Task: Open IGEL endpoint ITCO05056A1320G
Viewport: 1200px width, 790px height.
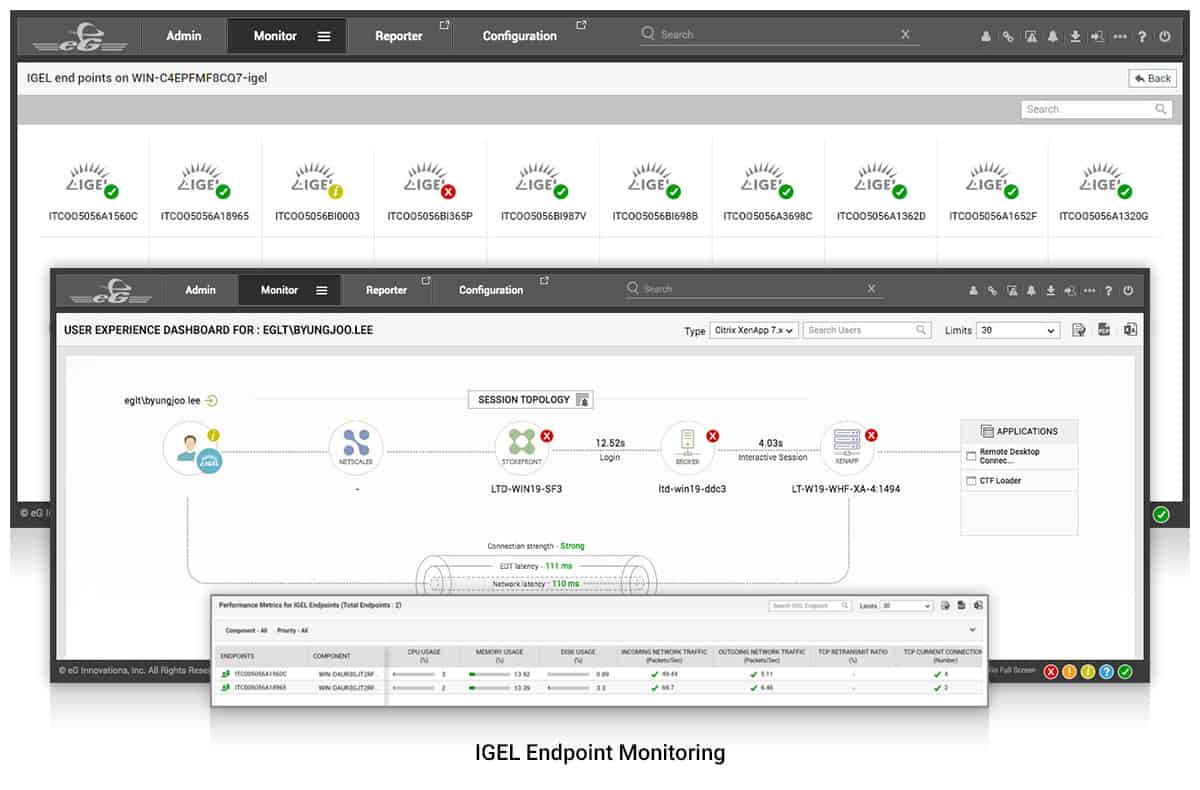Action: [1104, 192]
